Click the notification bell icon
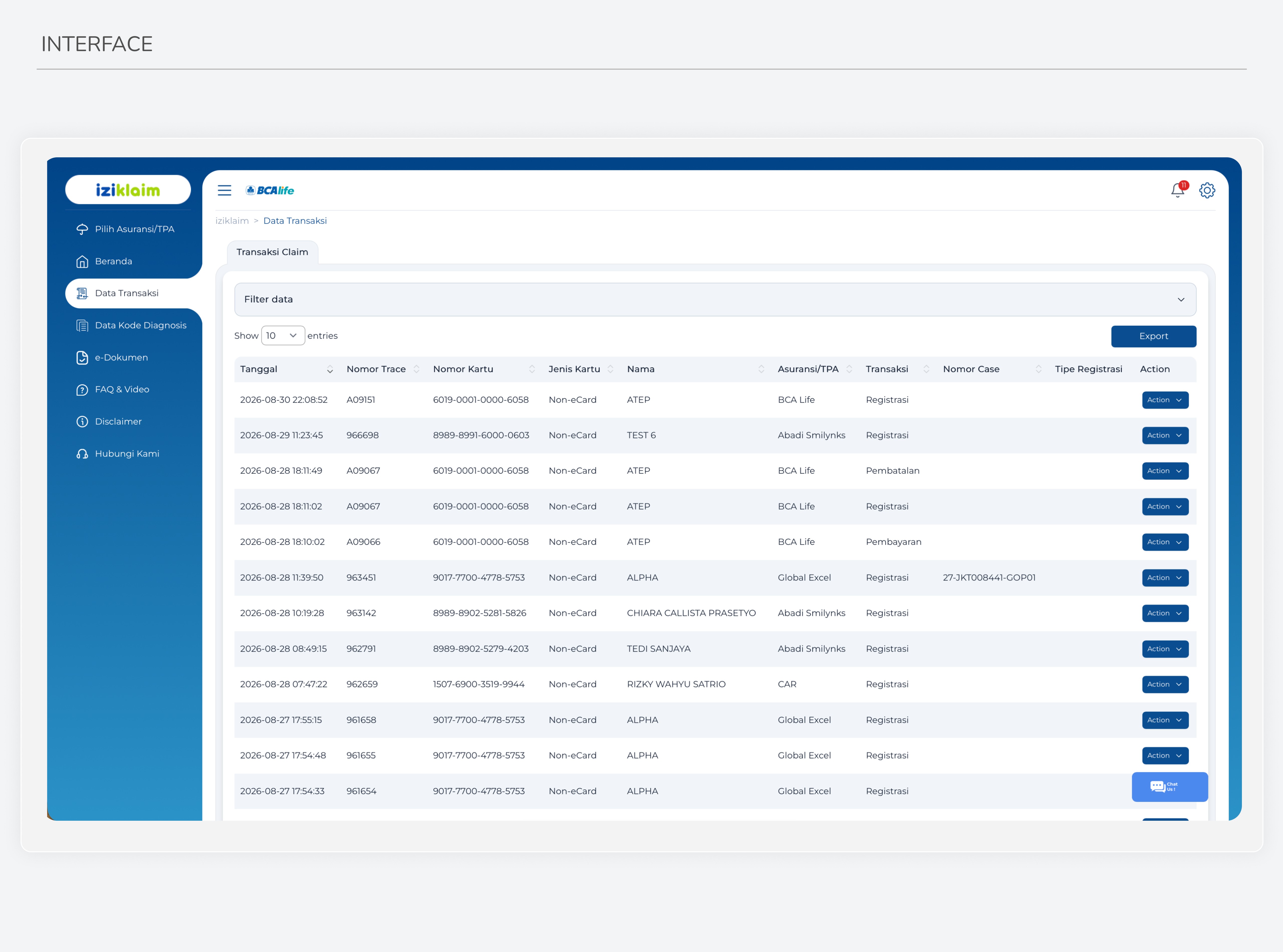 click(x=1178, y=190)
